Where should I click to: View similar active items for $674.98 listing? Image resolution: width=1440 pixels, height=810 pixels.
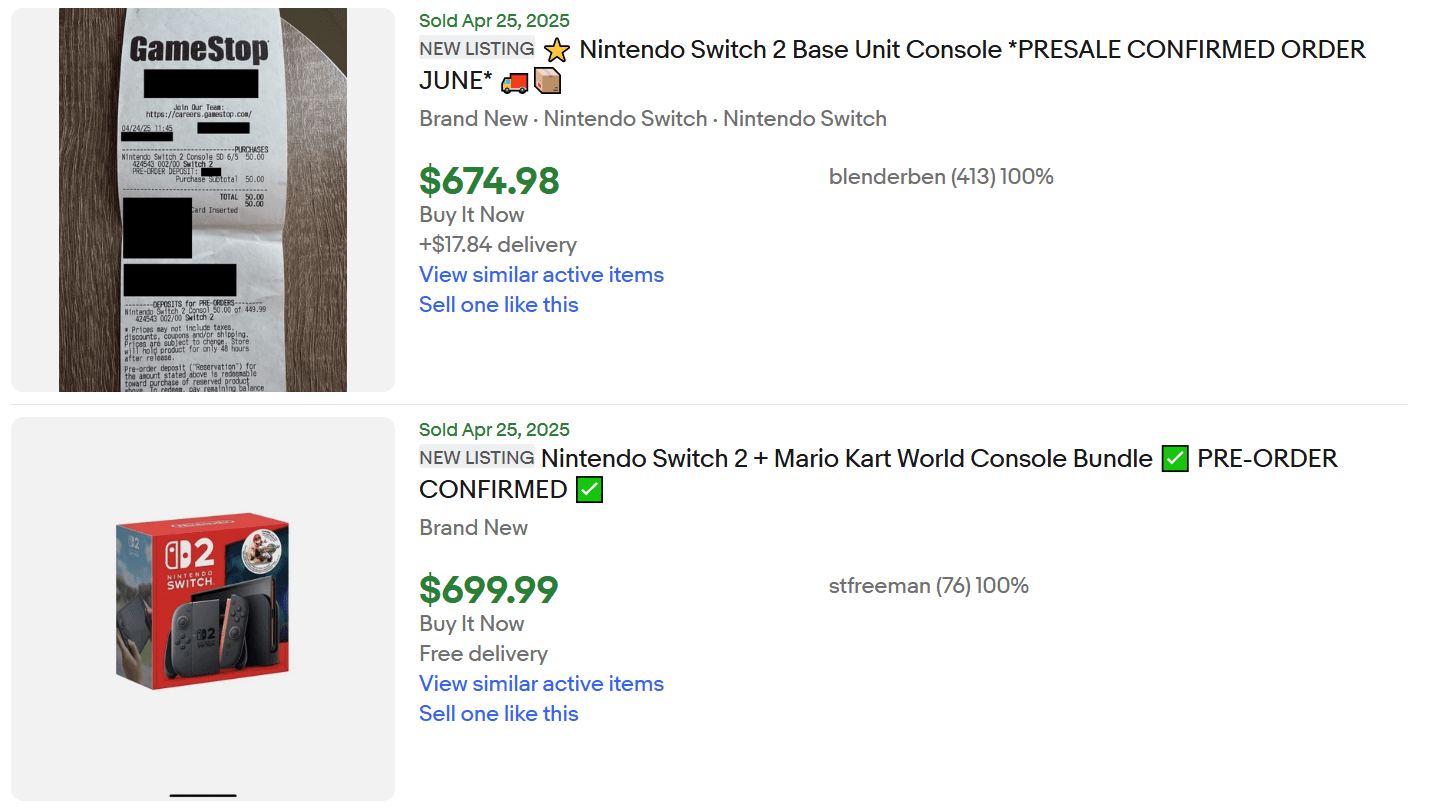(x=541, y=274)
